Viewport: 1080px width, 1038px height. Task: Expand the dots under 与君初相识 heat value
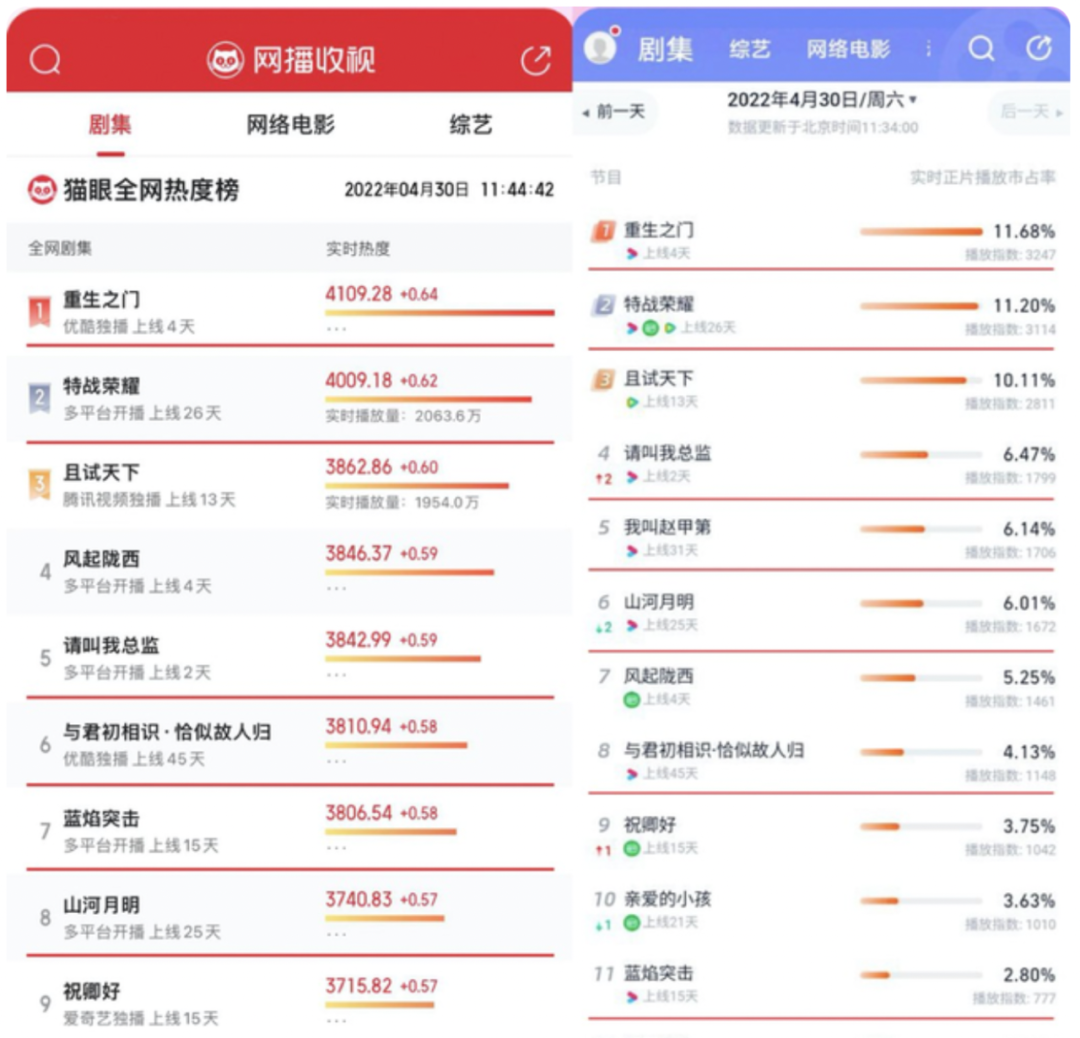pyautogui.click(x=336, y=761)
